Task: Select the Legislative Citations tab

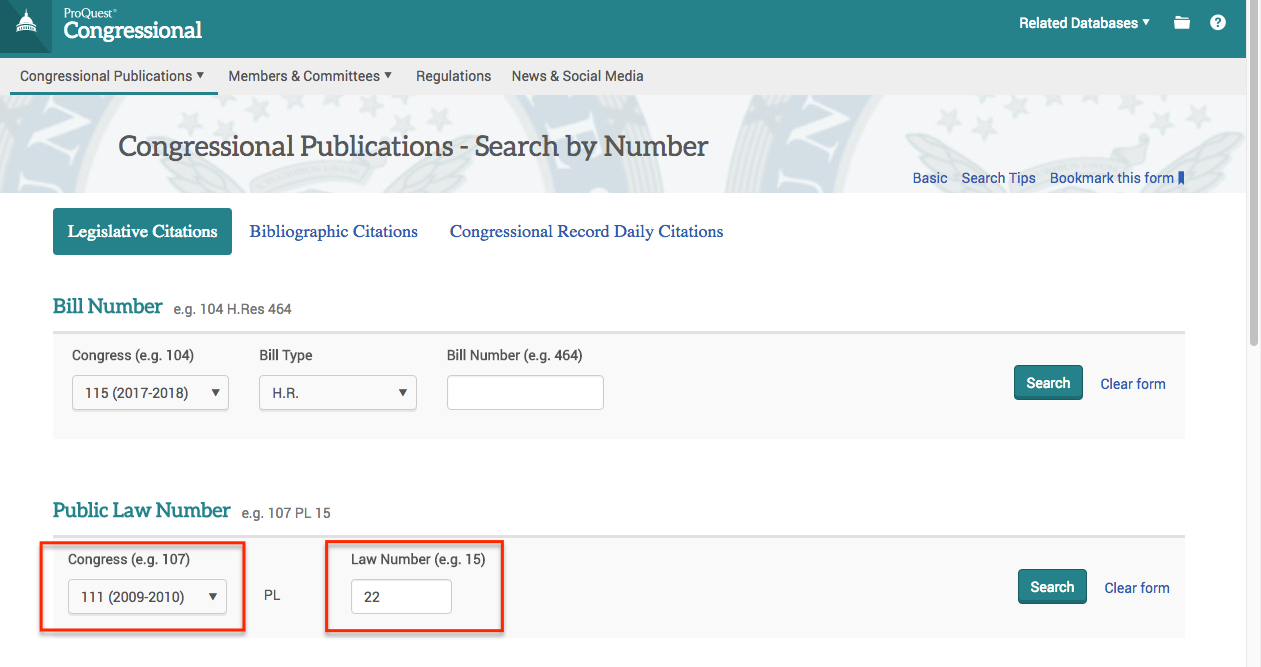Action: pos(142,231)
